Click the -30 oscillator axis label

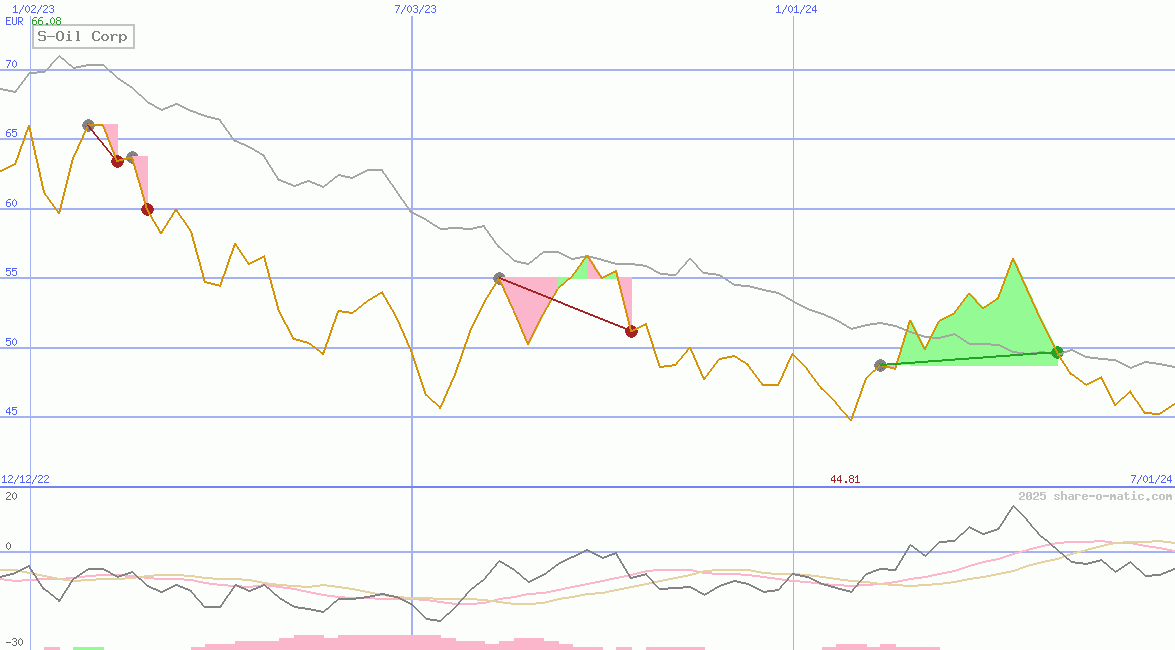[x=14, y=643]
